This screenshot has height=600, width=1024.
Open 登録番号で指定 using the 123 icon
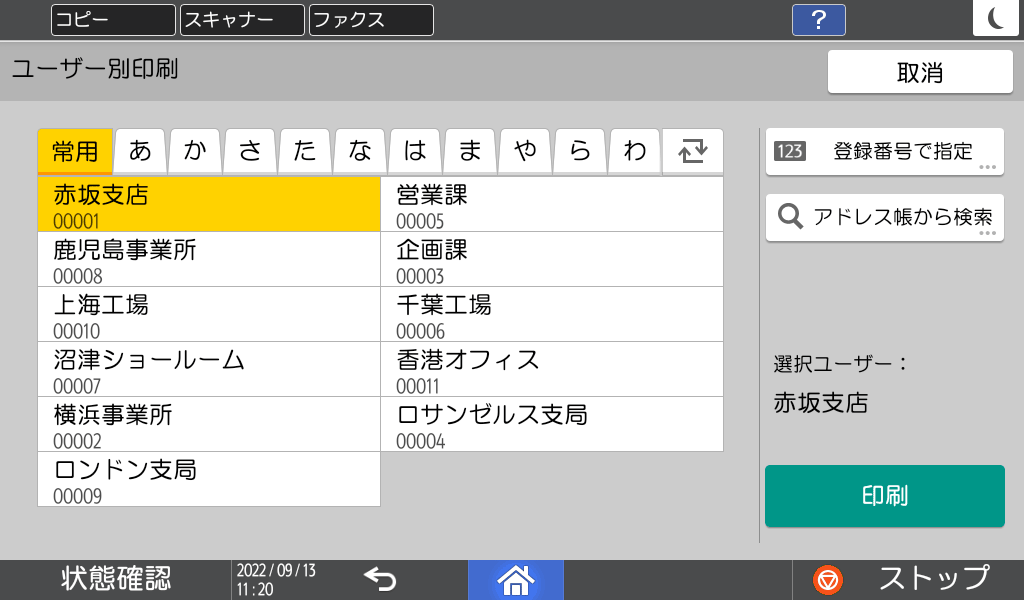[884, 151]
